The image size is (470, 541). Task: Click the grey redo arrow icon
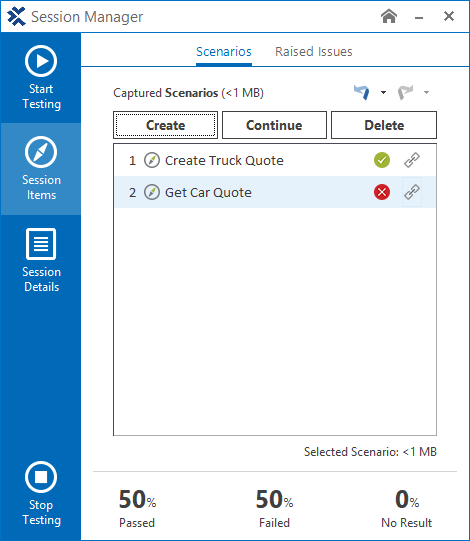coord(405,92)
